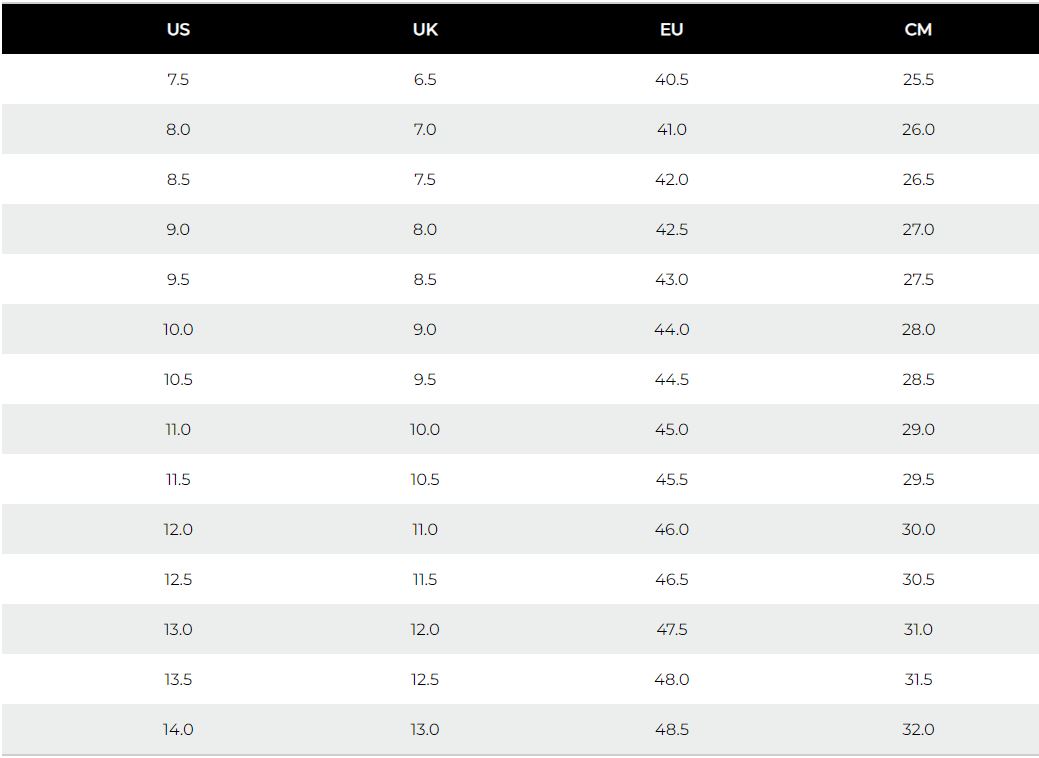Image resolution: width=1039 pixels, height=758 pixels.
Task: Click EU value 47.5
Action: point(671,629)
